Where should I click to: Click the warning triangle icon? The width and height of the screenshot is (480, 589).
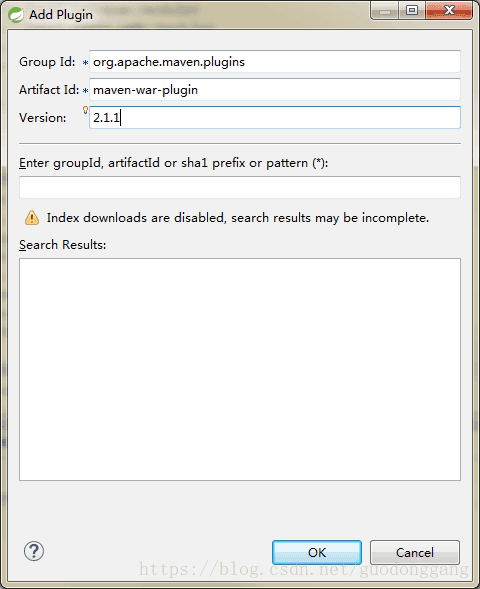click(32, 218)
